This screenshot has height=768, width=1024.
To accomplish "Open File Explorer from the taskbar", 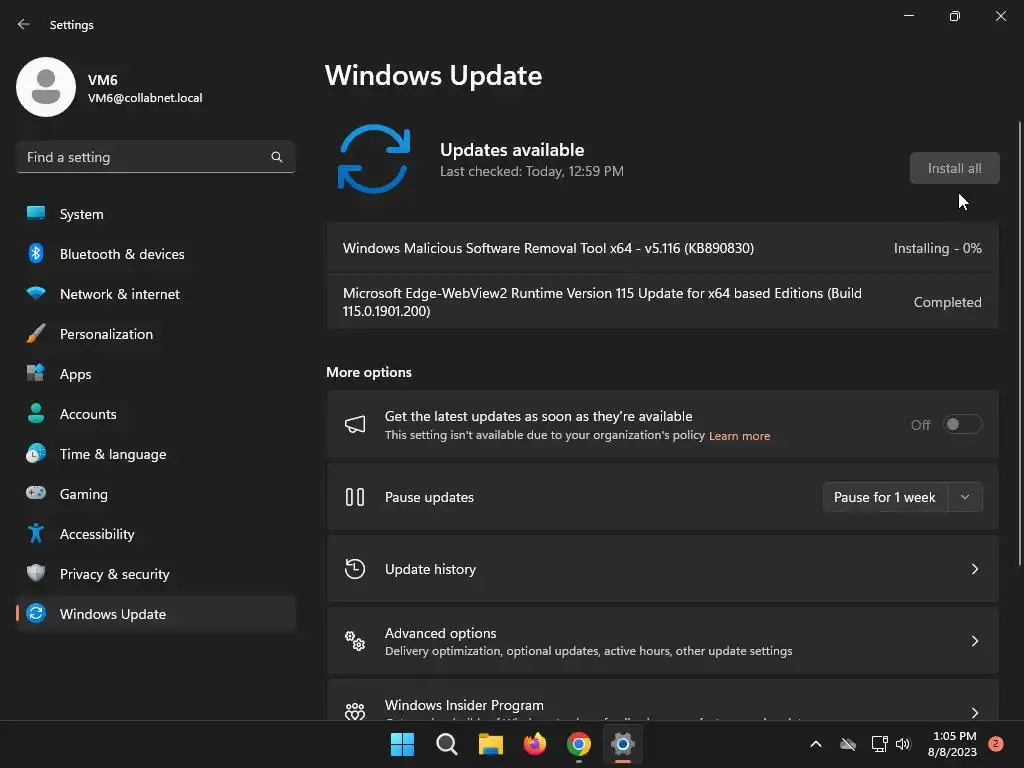I will coord(490,744).
